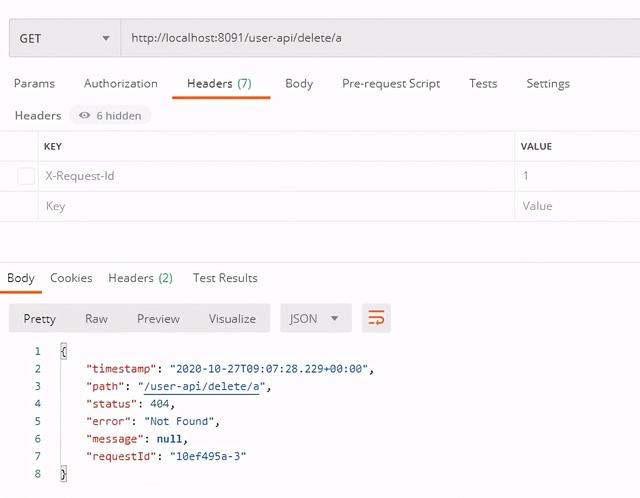Click the null message value
640x498 pixels.
[169, 439]
